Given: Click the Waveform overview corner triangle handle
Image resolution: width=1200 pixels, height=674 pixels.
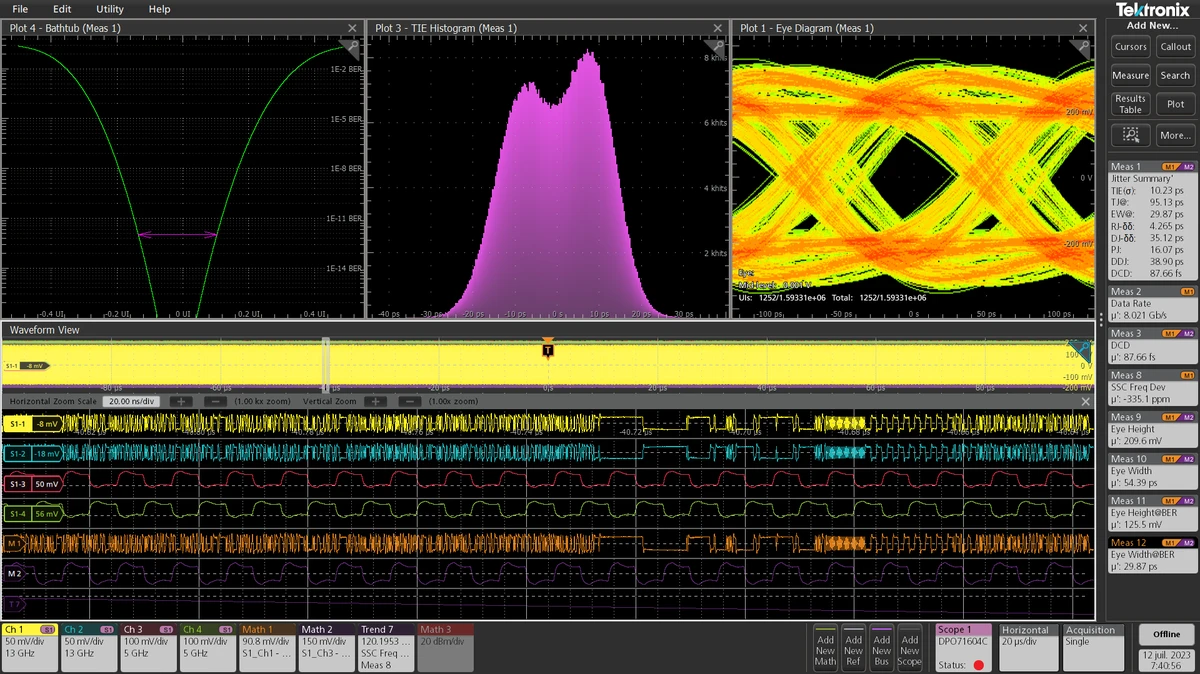Looking at the screenshot, I should click(x=1082, y=348).
